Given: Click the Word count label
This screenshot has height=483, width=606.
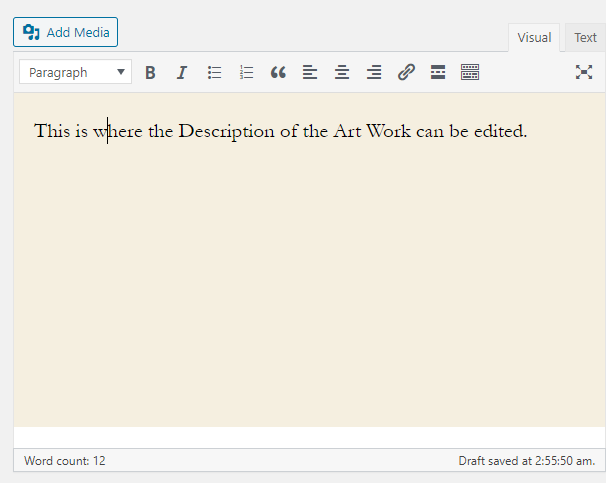Looking at the screenshot, I should [x=65, y=461].
